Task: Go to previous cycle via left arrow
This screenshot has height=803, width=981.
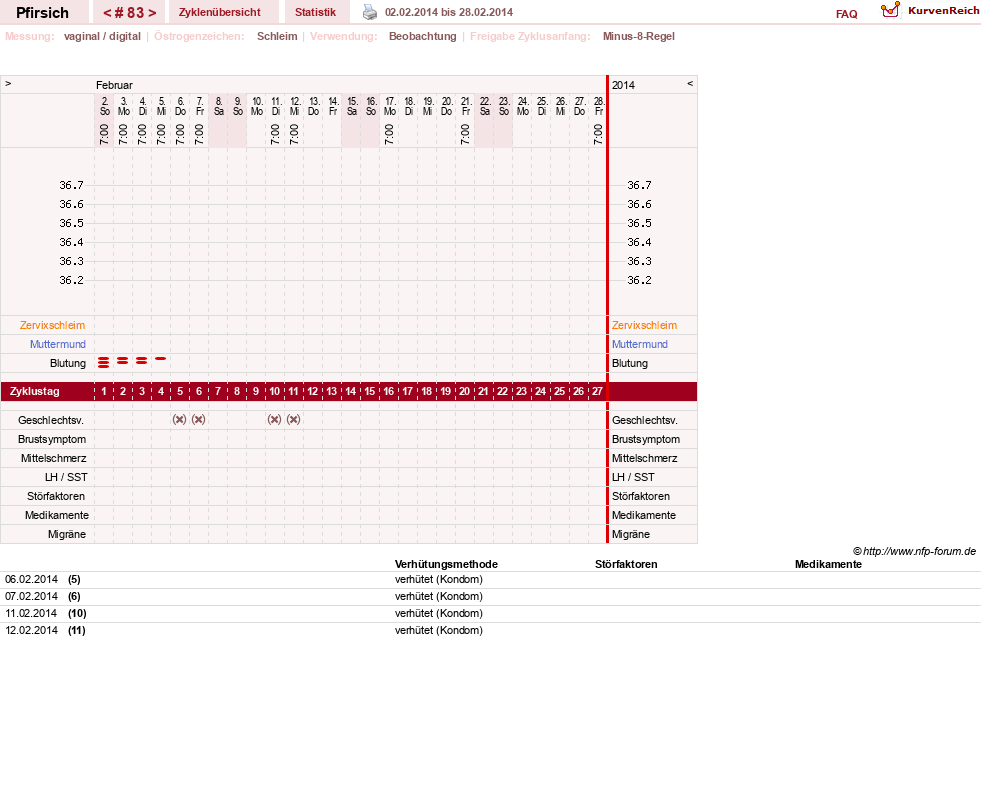Action: [x=107, y=13]
